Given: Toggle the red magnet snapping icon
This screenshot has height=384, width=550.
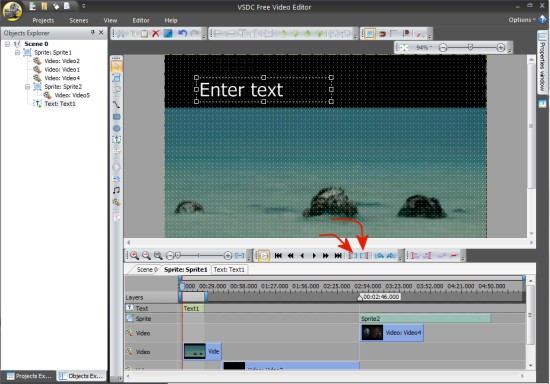Looking at the screenshot, I should coord(382,34).
